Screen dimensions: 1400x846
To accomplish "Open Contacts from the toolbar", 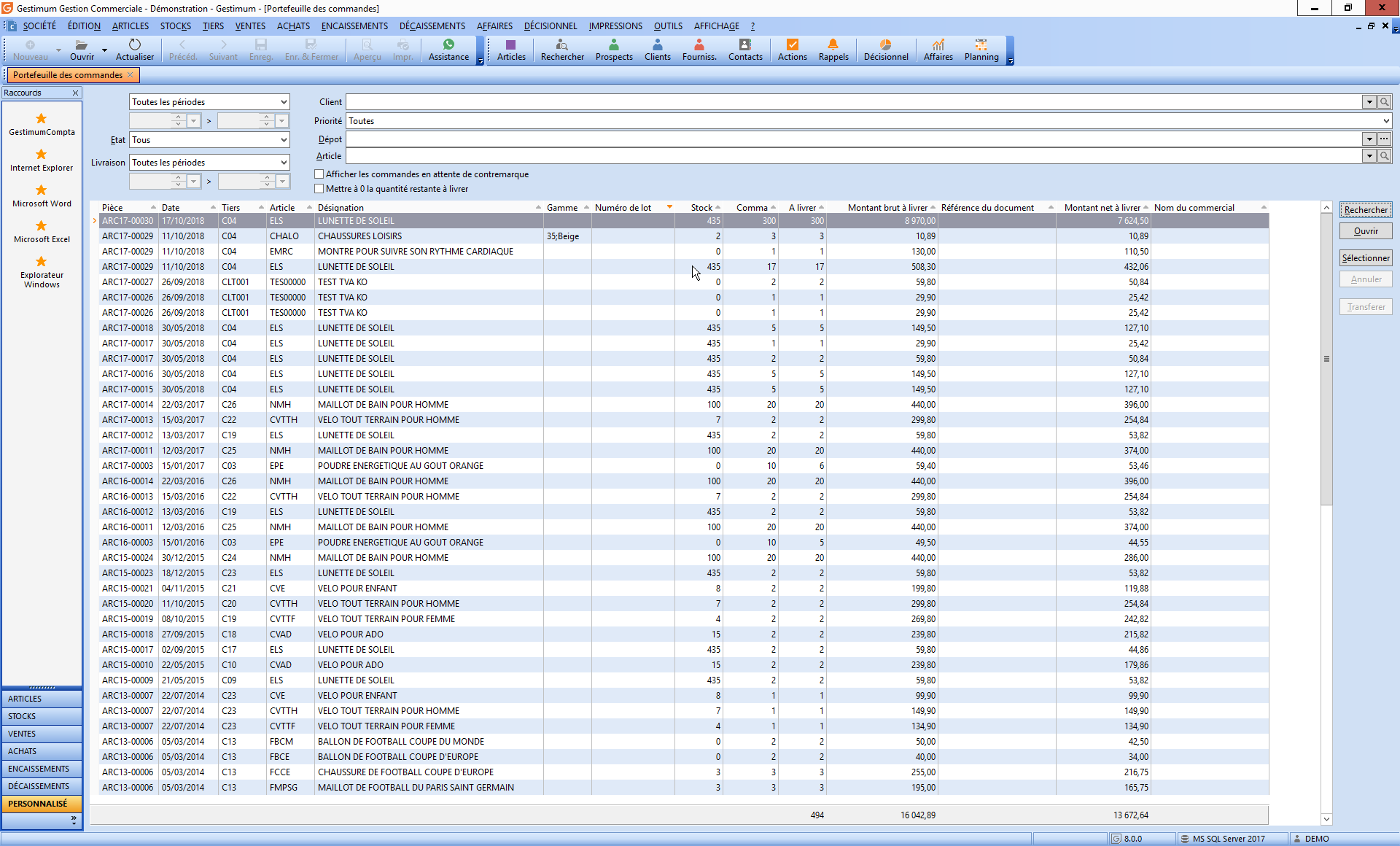I will (x=745, y=50).
